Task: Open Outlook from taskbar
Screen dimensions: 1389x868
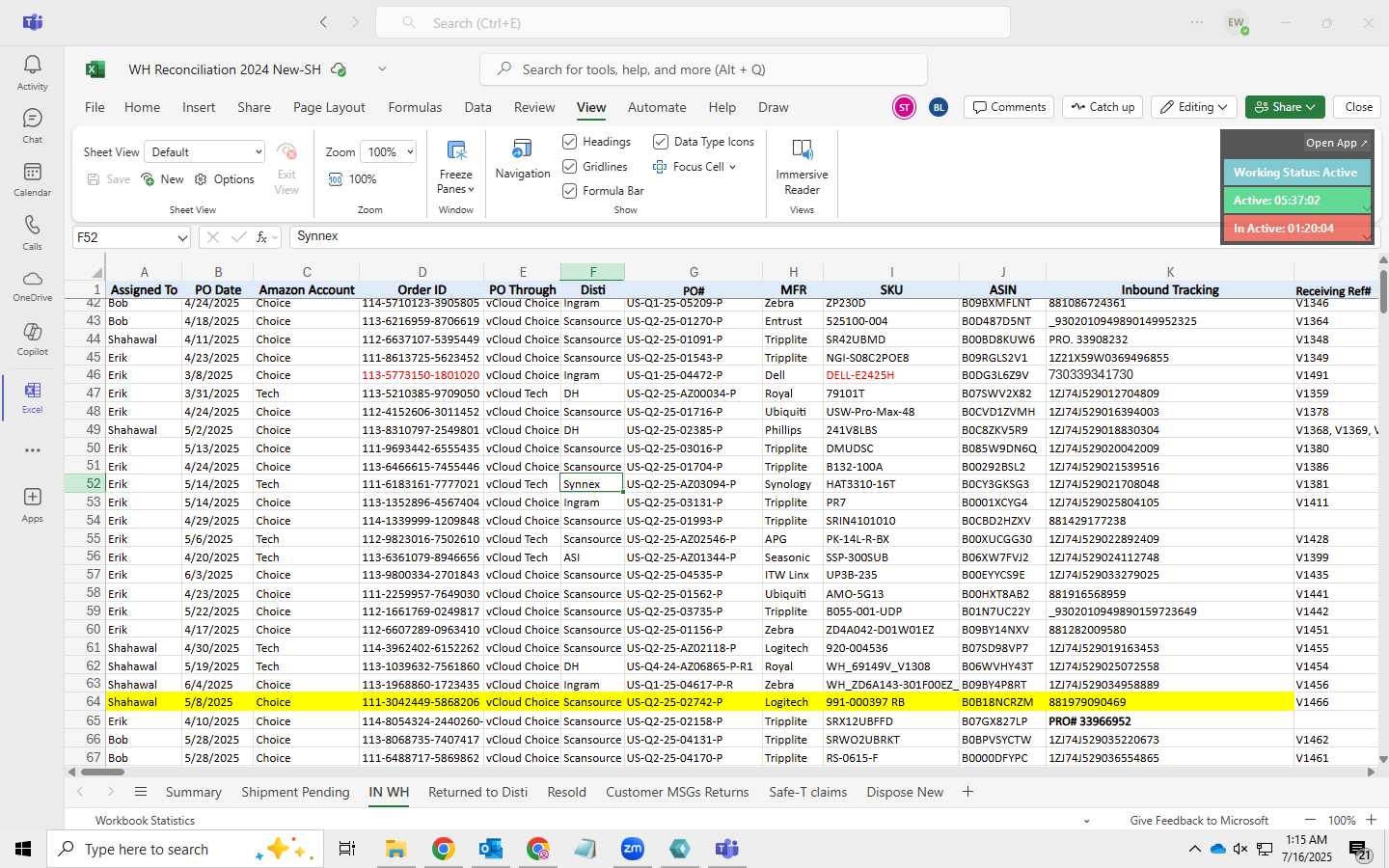Action: [x=490, y=849]
